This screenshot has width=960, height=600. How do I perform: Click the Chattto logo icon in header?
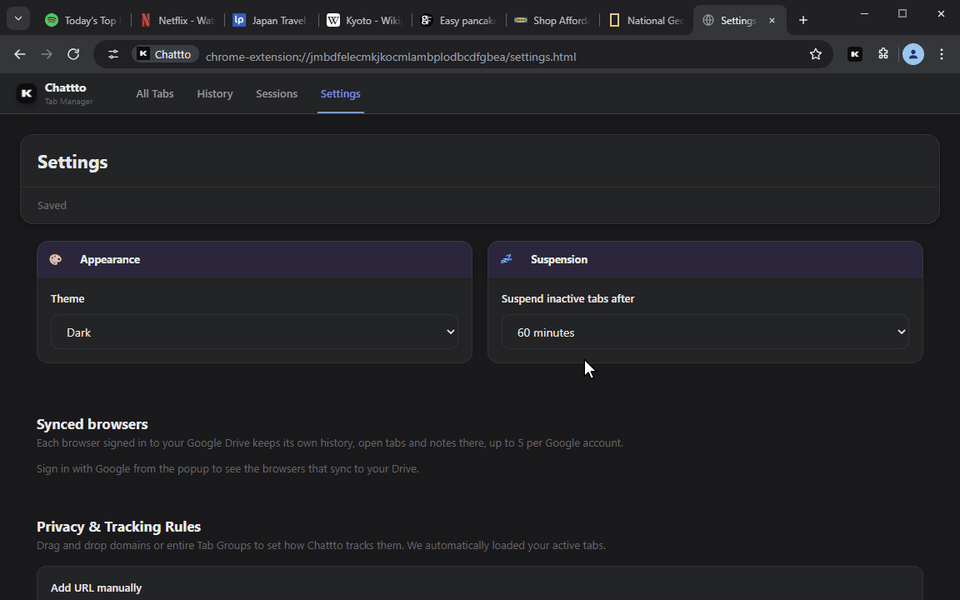point(26,94)
